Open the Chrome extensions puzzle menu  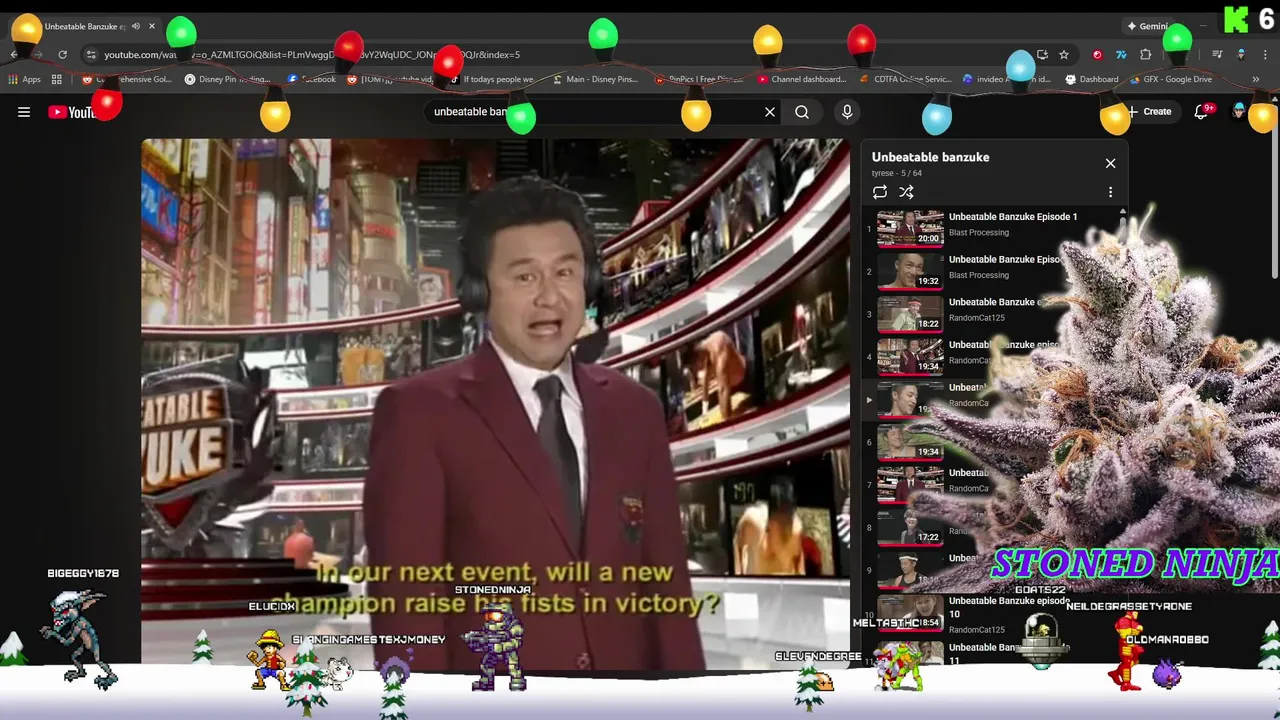(x=1146, y=55)
